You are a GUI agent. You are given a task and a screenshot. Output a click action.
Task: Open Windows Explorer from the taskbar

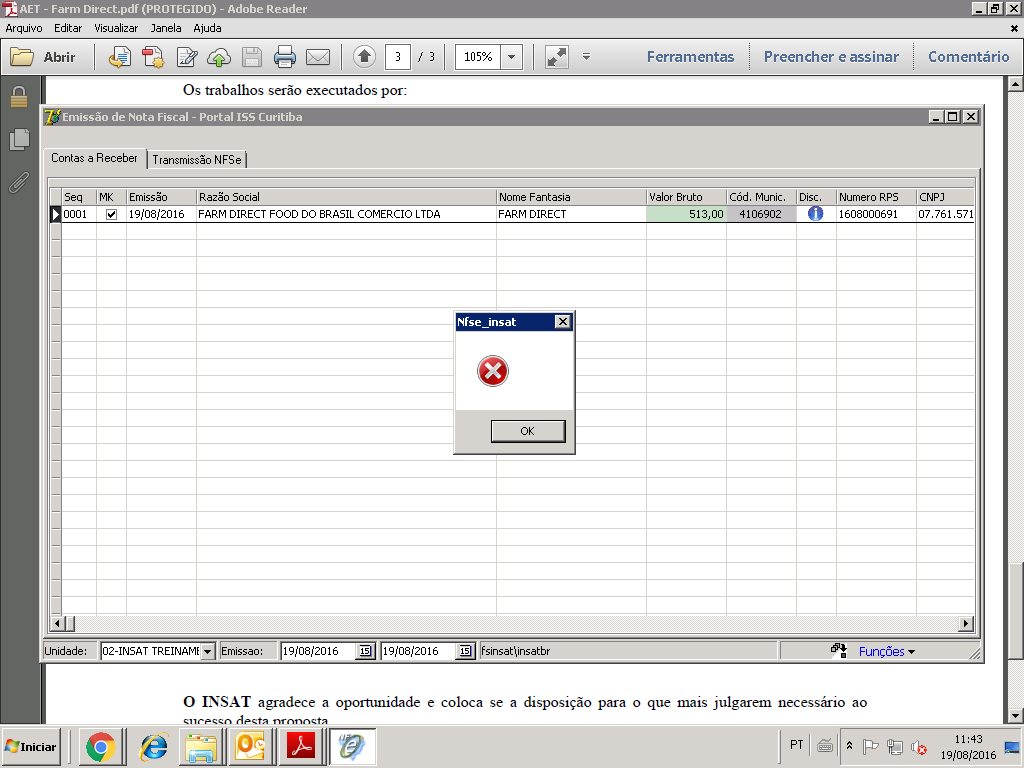click(202, 746)
